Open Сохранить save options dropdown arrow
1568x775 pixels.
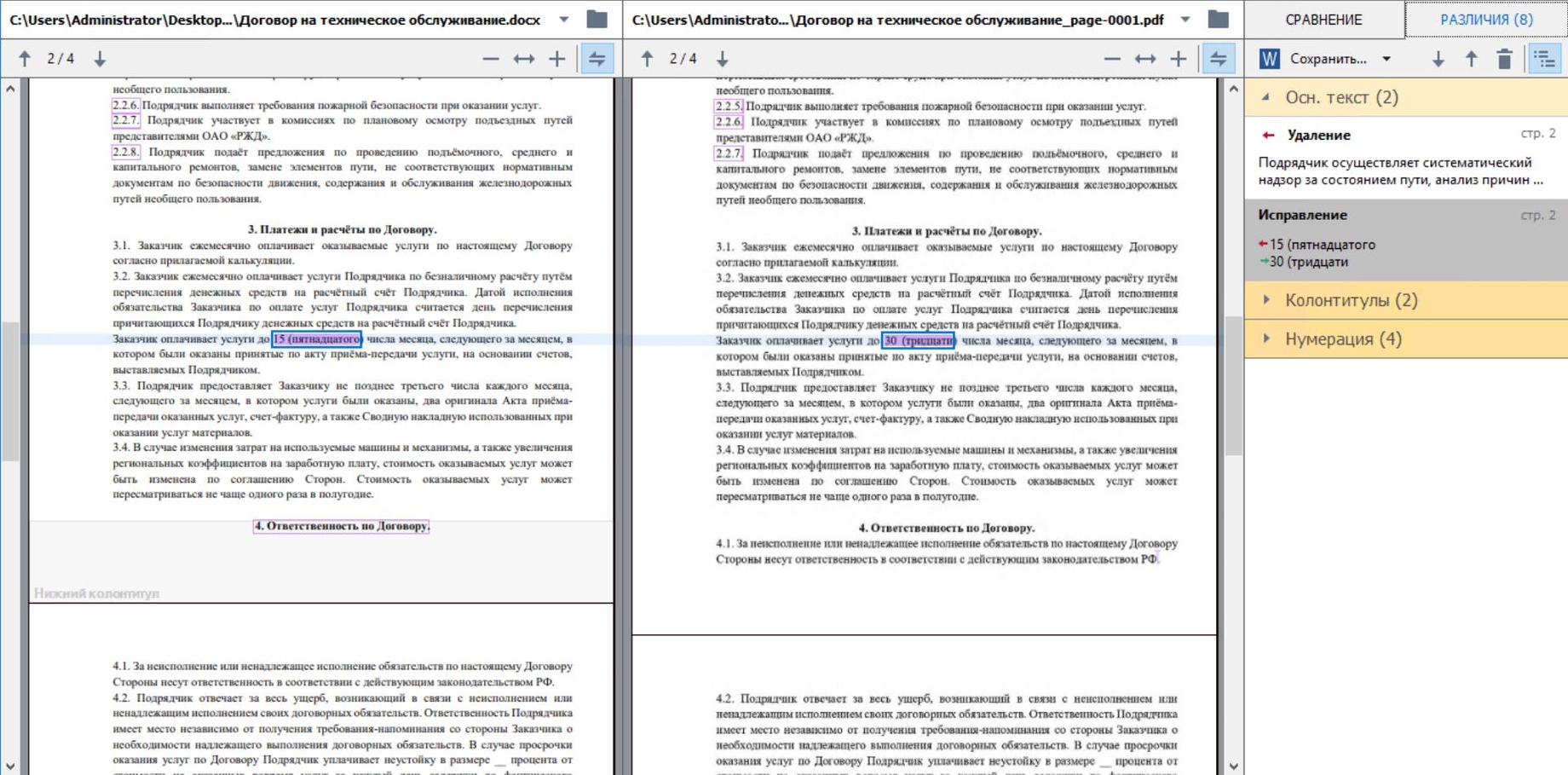pos(1386,59)
